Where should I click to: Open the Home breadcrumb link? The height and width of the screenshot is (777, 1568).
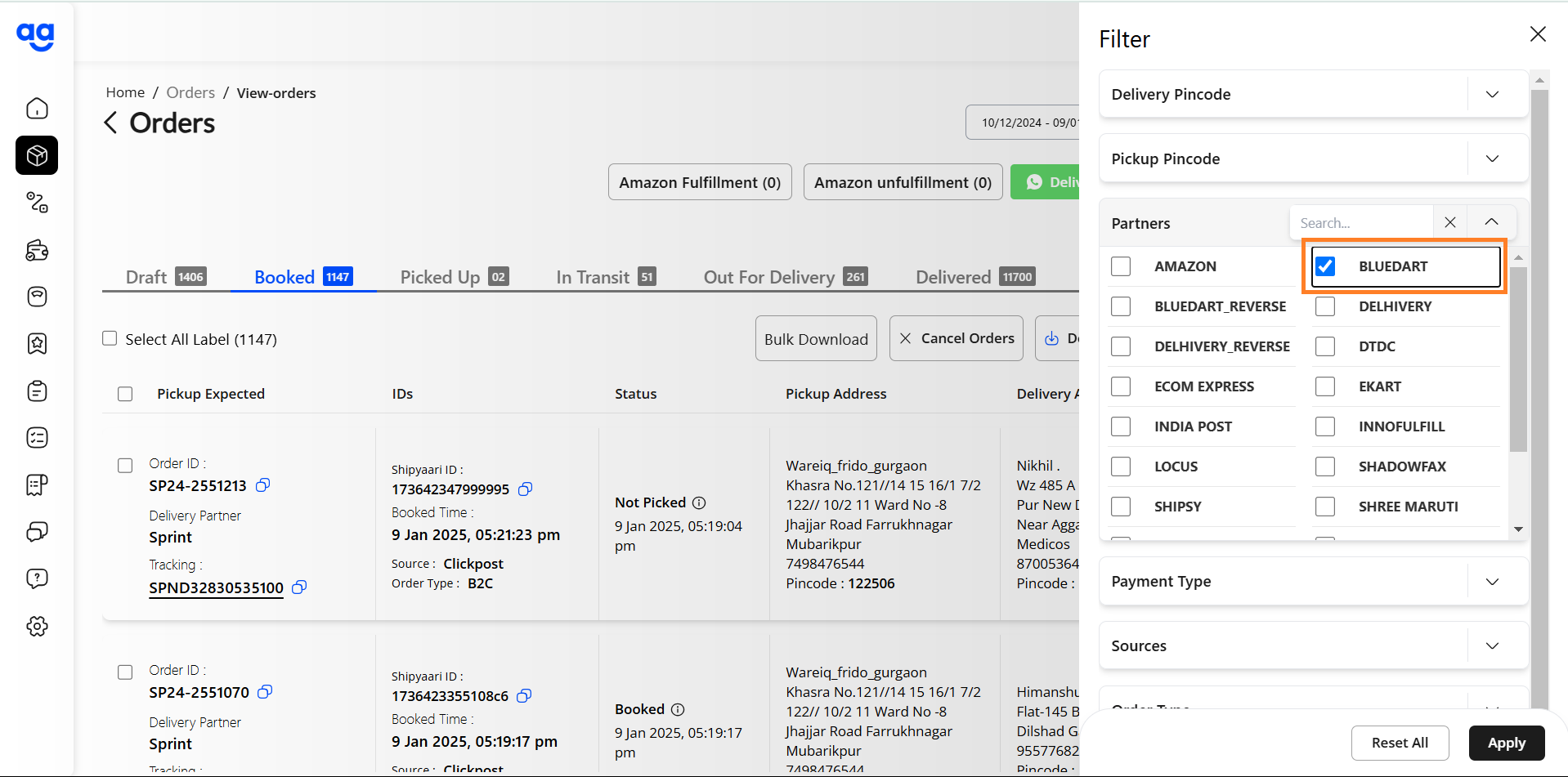(x=125, y=93)
